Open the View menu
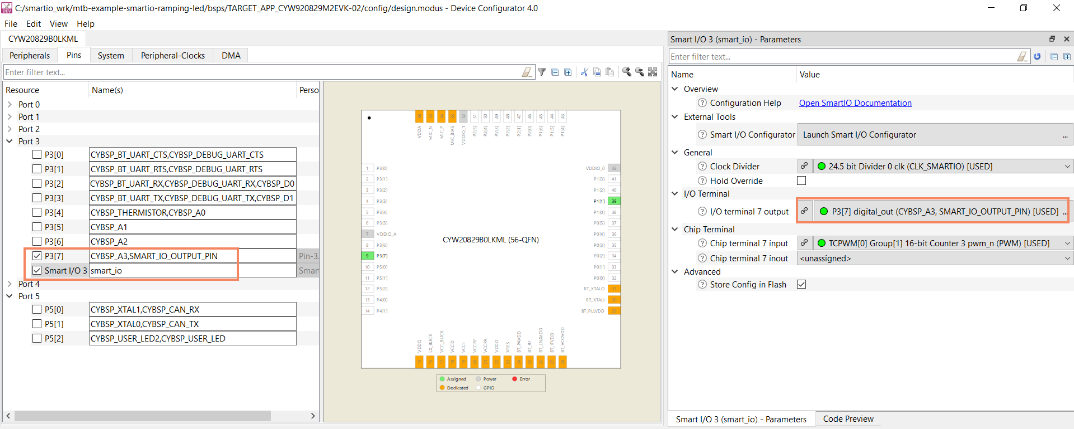1074x429 pixels. click(59, 24)
